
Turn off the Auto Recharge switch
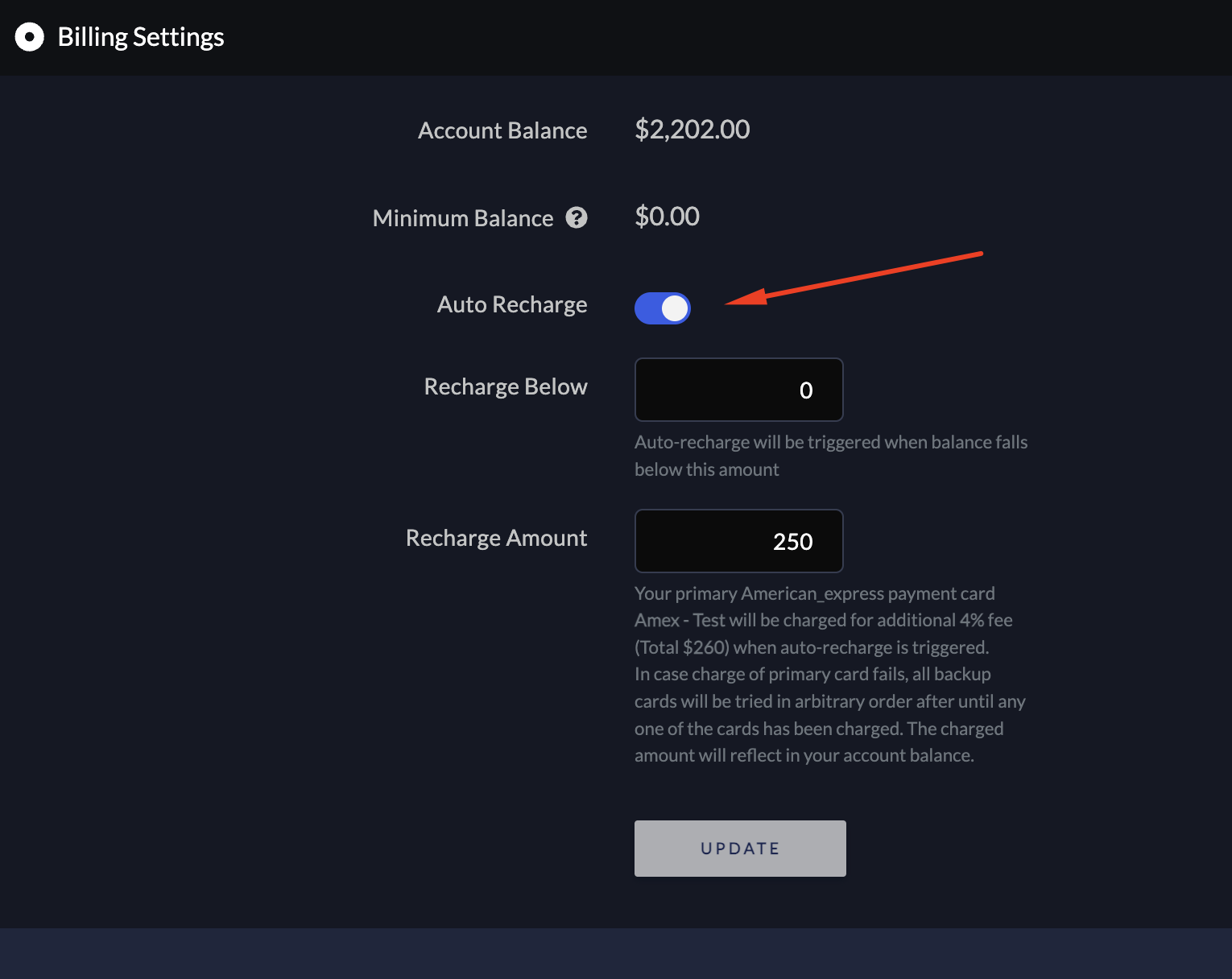pos(663,308)
